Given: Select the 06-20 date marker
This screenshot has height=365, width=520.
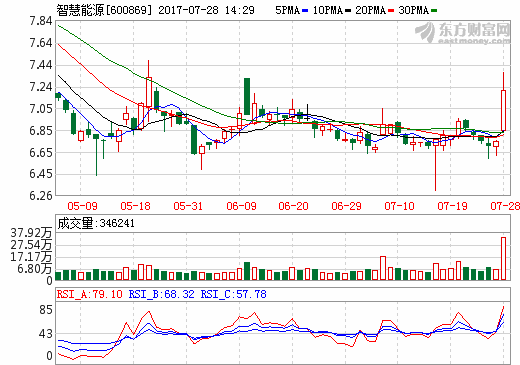Looking at the screenshot, I should (x=293, y=206).
